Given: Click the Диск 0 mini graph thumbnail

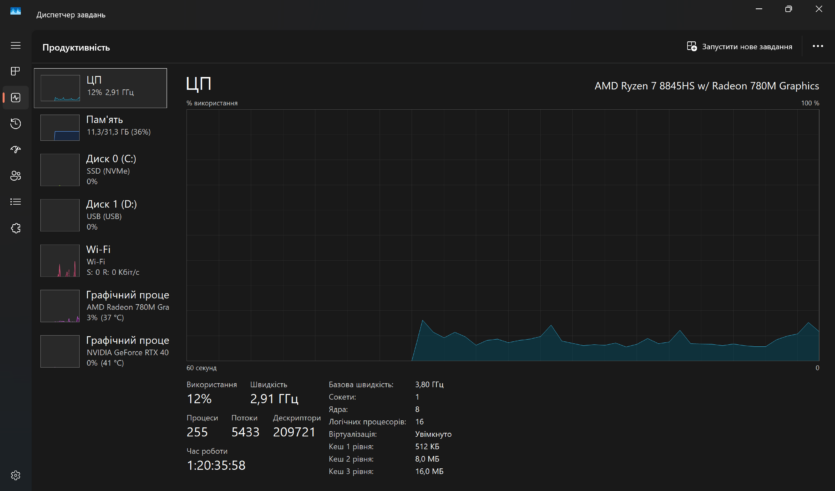Looking at the screenshot, I should tap(60, 170).
